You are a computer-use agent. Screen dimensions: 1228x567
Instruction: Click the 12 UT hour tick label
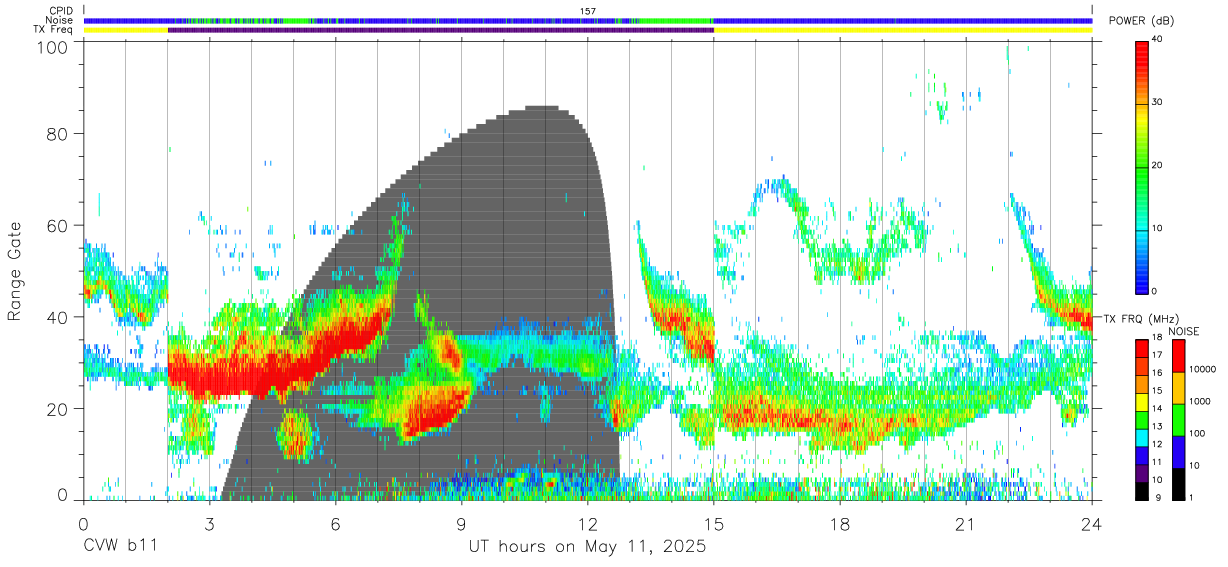click(x=588, y=523)
